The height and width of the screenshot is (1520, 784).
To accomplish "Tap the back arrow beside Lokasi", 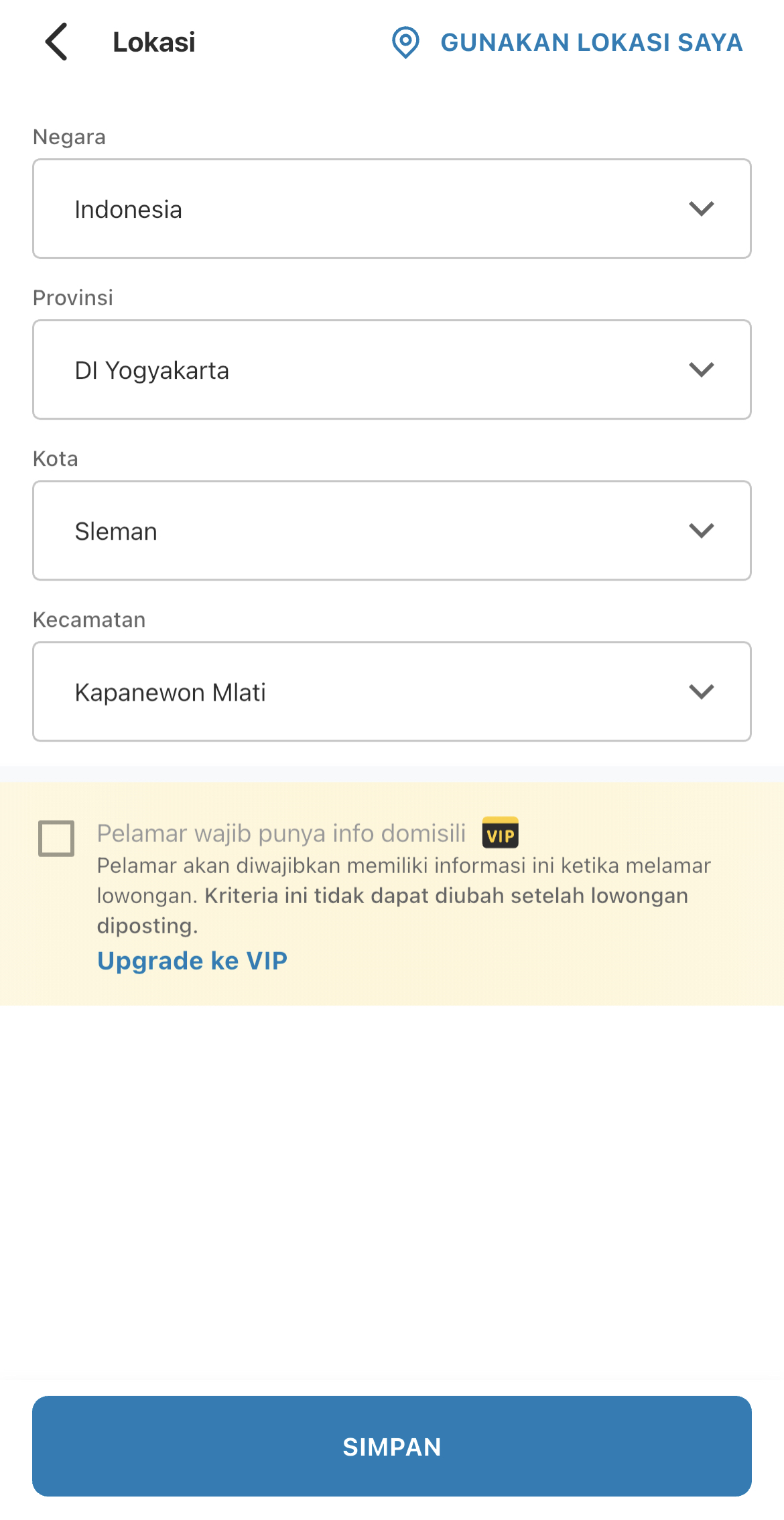I will (57, 42).
